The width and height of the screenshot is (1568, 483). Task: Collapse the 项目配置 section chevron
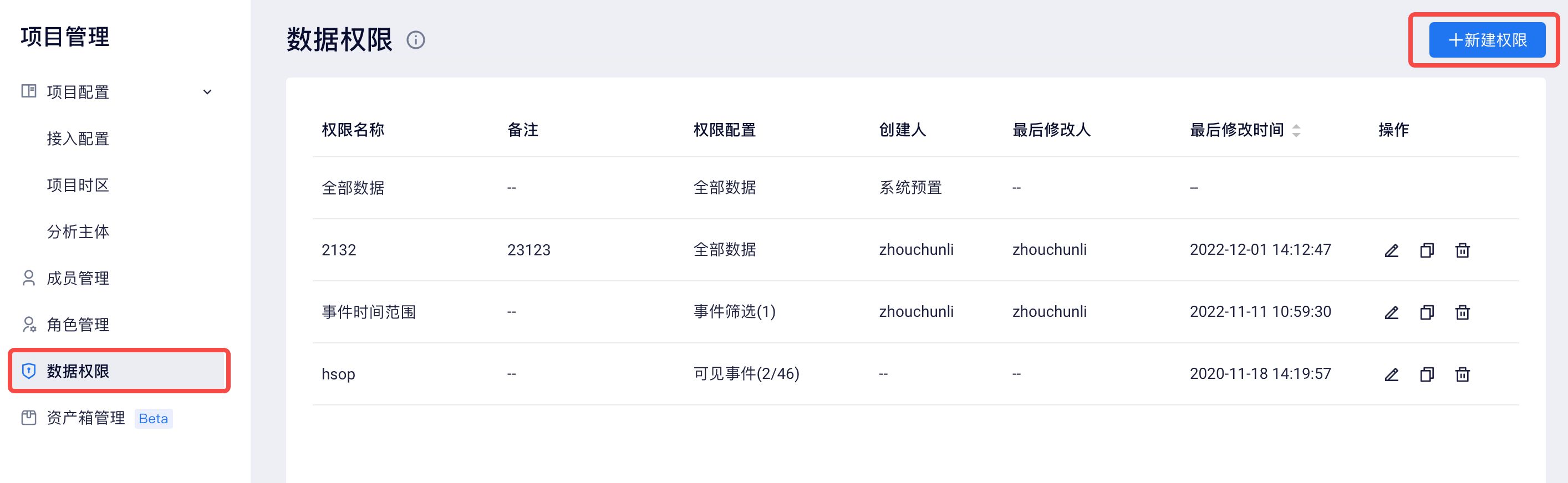tap(207, 92)
